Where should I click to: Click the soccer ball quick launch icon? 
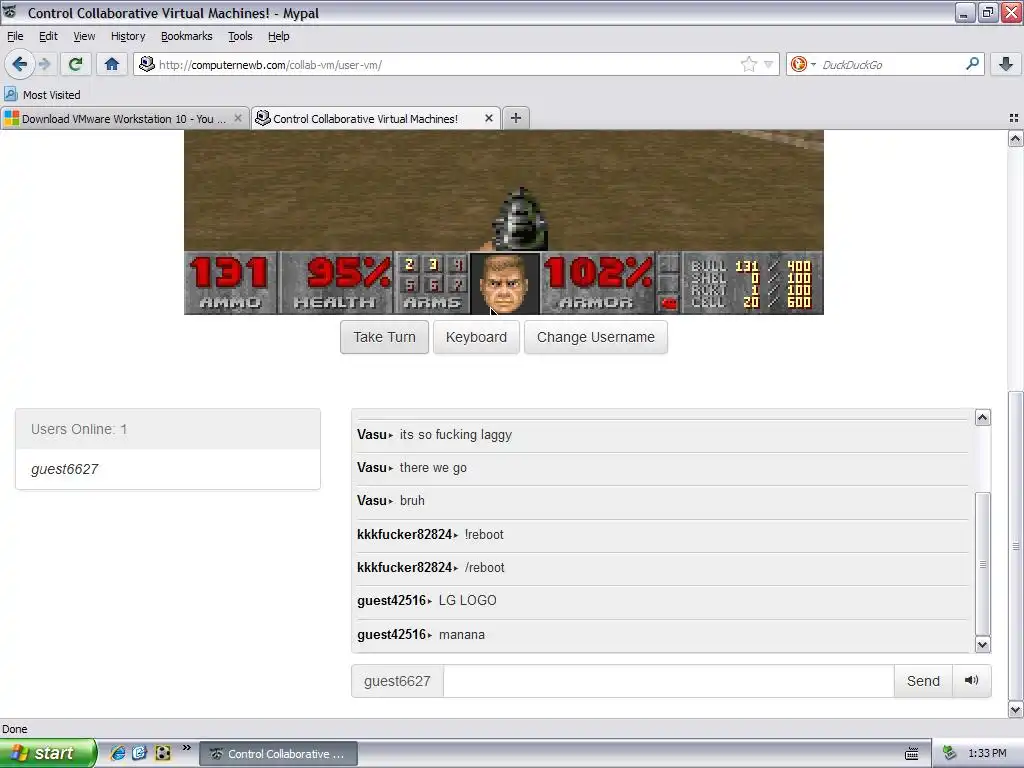click(x=163, y=753)
